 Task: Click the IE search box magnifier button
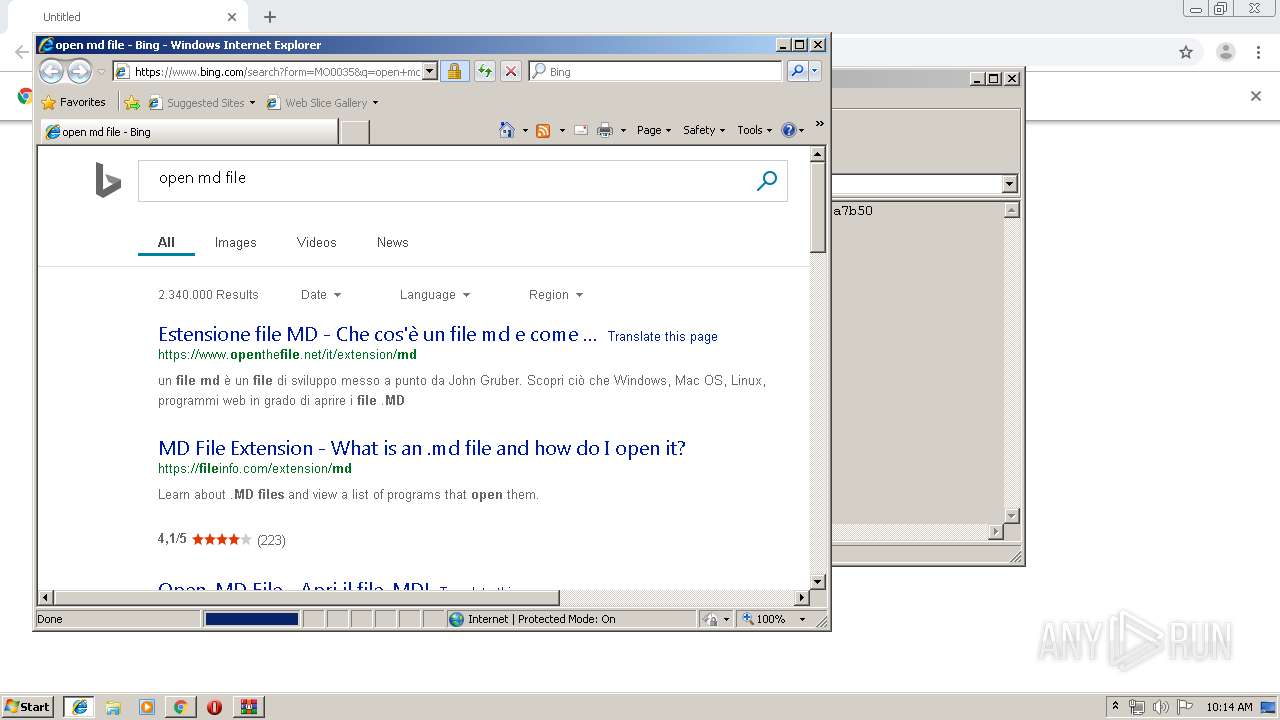(x=797, y=71)
